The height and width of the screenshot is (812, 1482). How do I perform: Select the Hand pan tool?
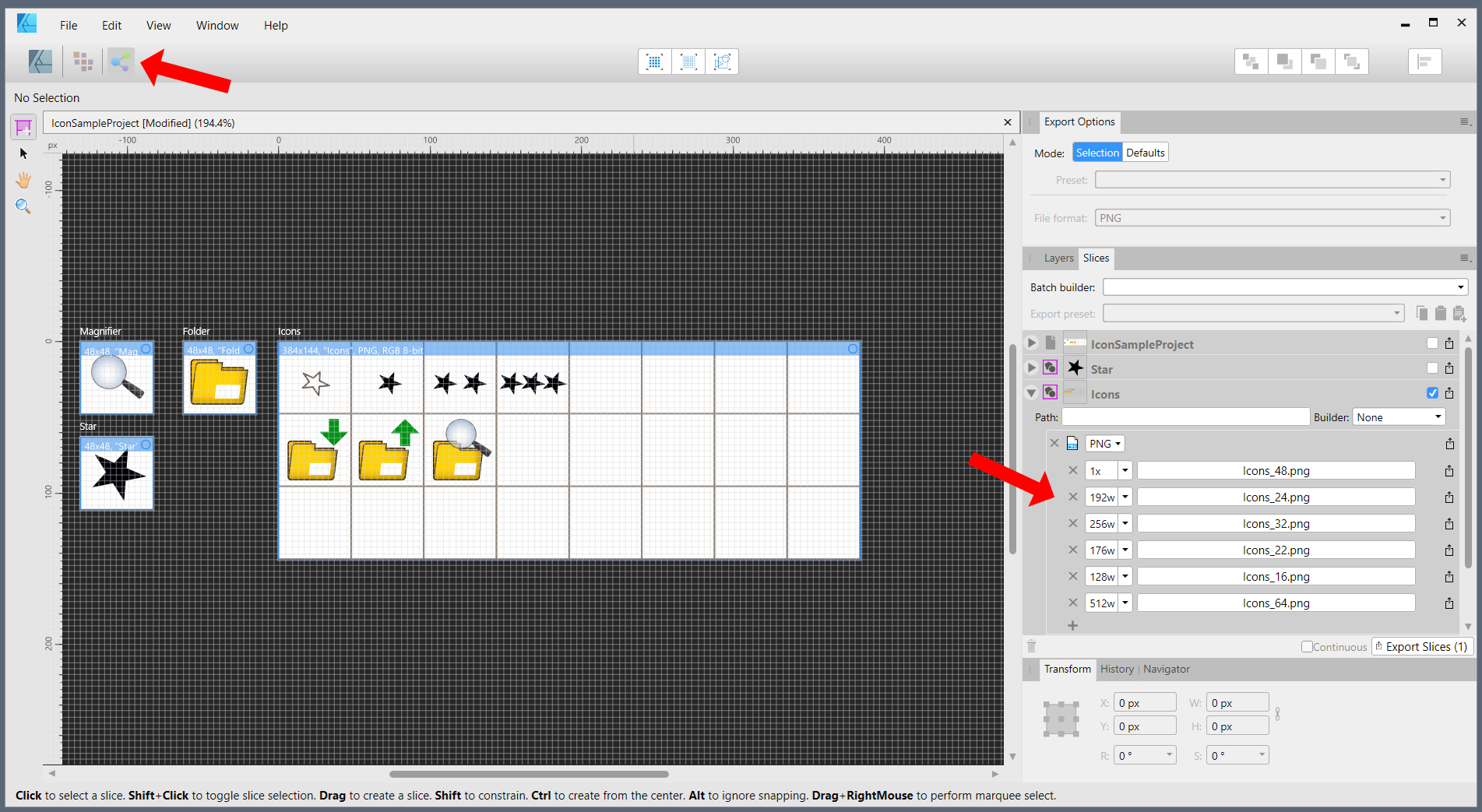click(x=23, y=180)
